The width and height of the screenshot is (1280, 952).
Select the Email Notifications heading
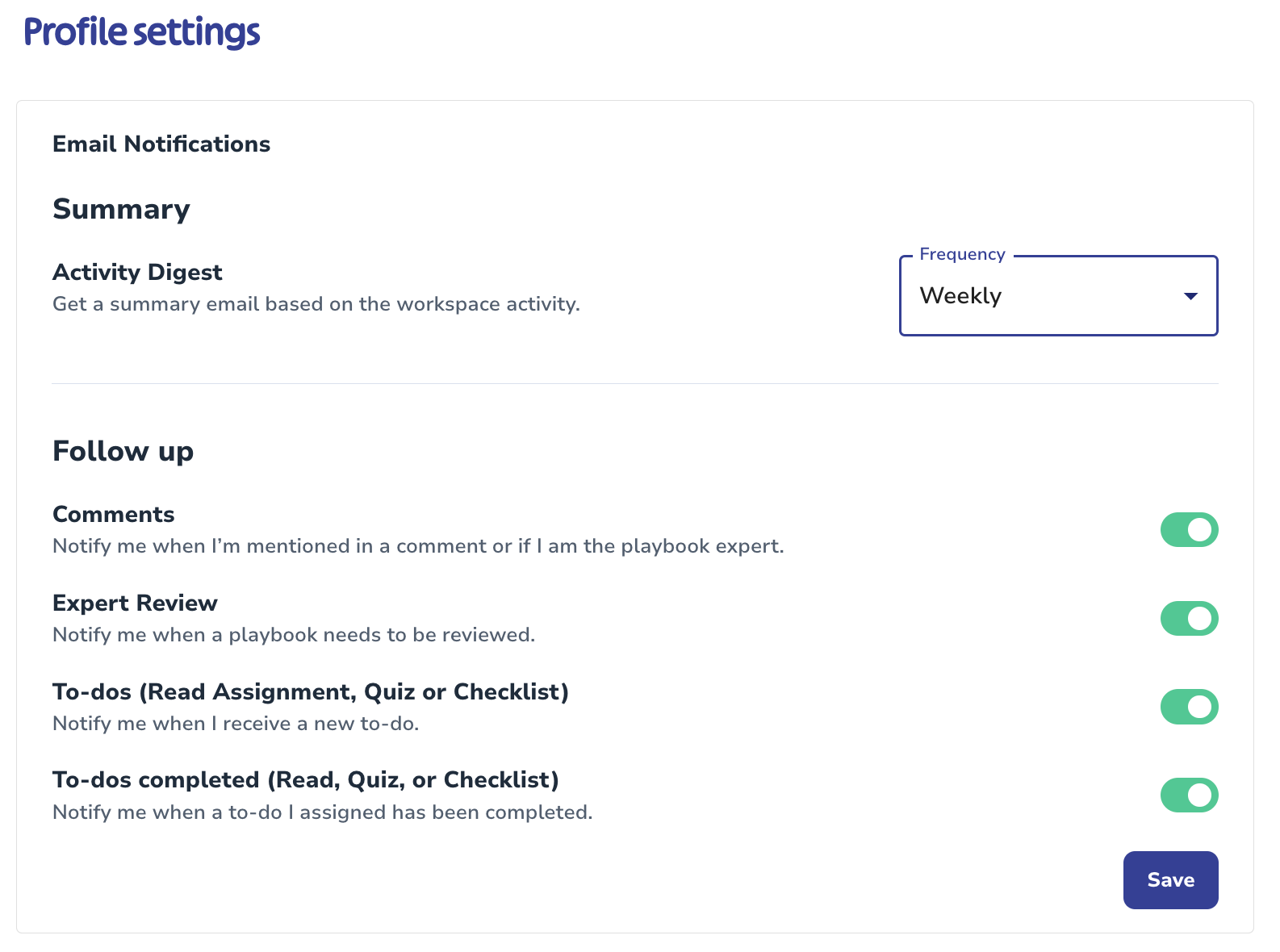(161, 144)
